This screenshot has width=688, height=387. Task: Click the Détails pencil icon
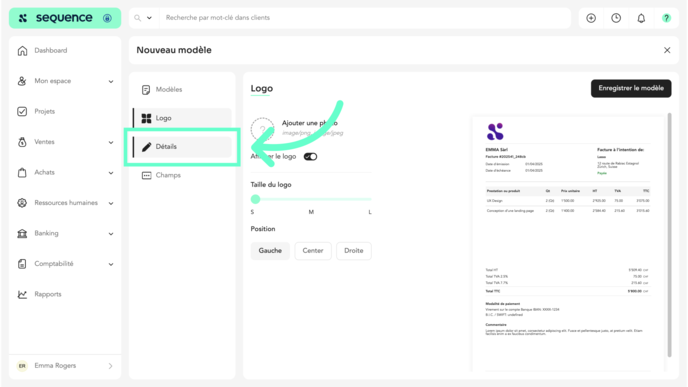146,147
